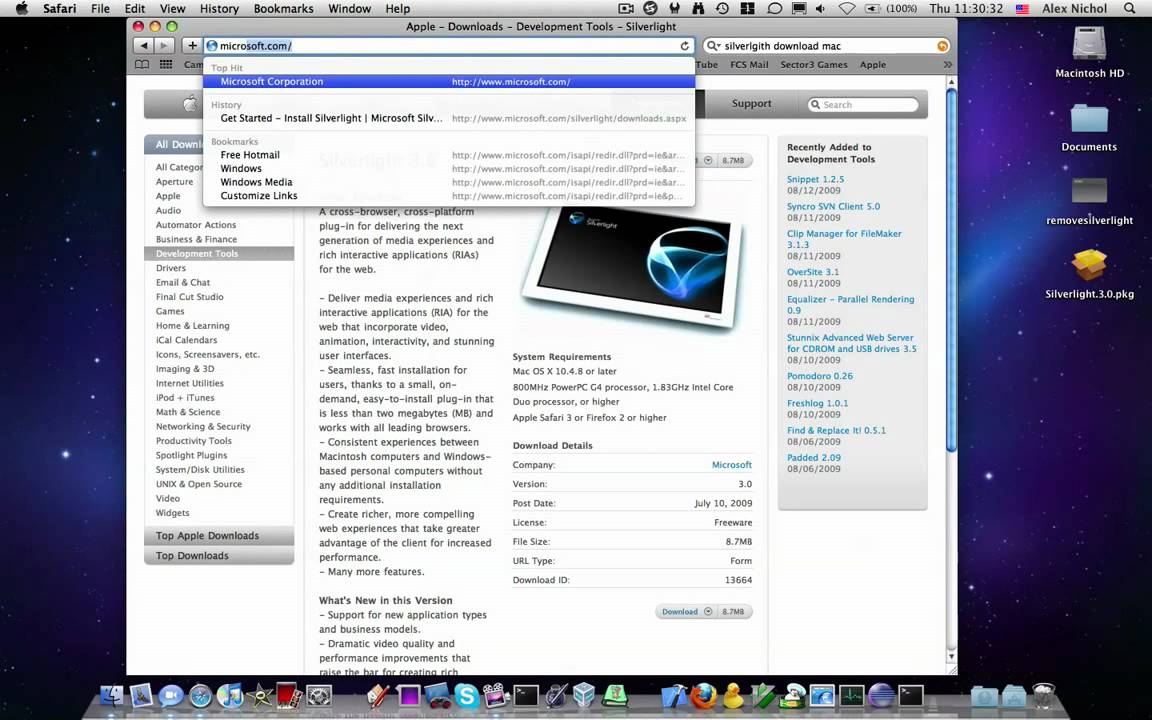1152x720 pixels.
Task: Open Finder from the Dock
Action: click(x=111, y=696)
